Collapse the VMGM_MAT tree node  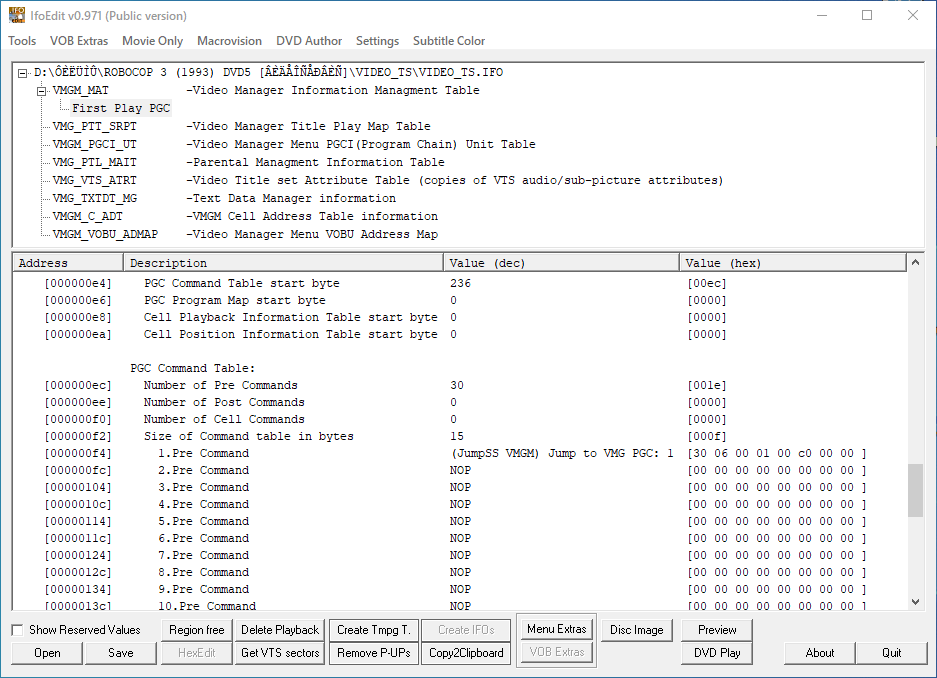tap(42, 91)
